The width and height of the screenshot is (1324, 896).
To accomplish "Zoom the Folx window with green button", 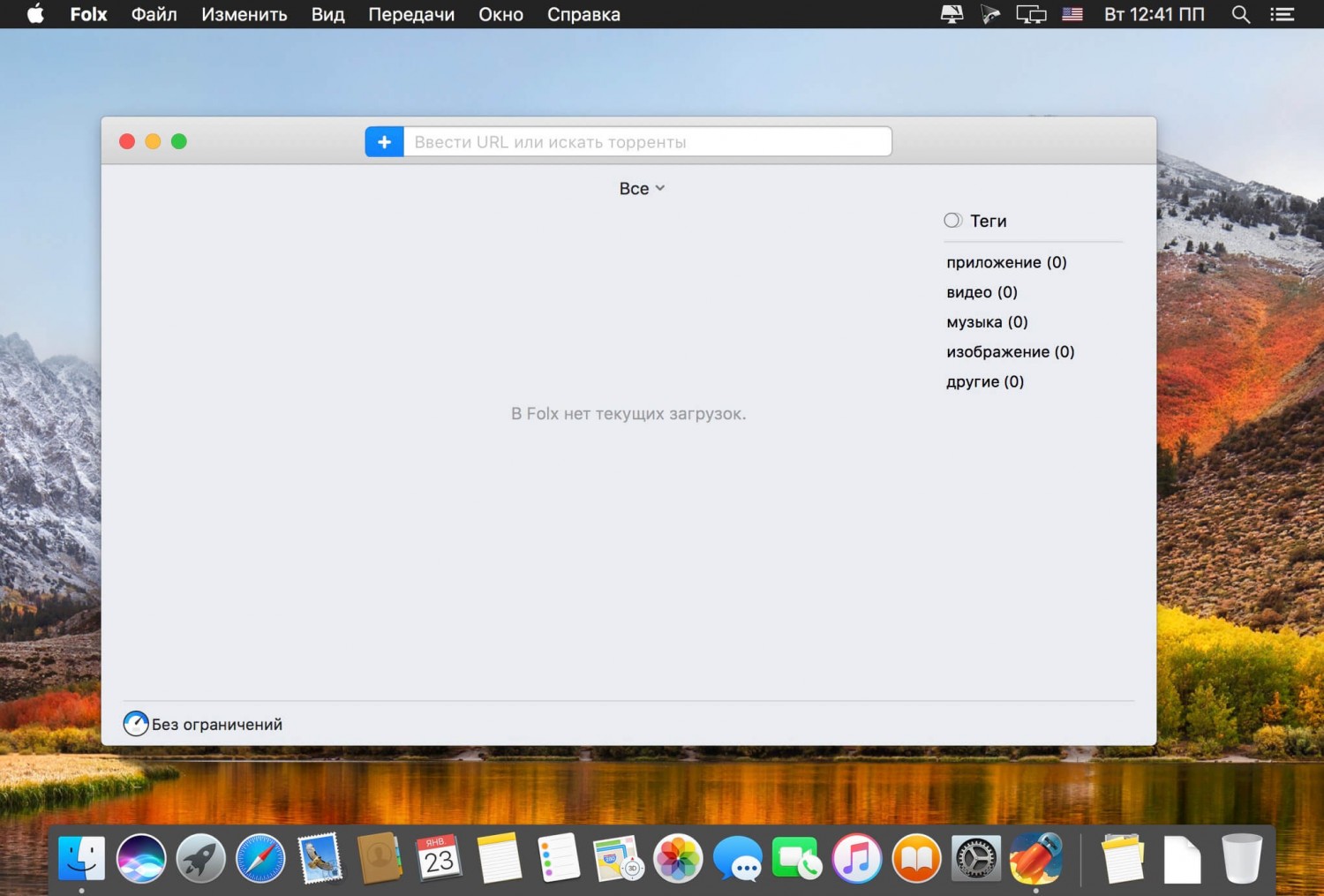I will pos(179,141).
